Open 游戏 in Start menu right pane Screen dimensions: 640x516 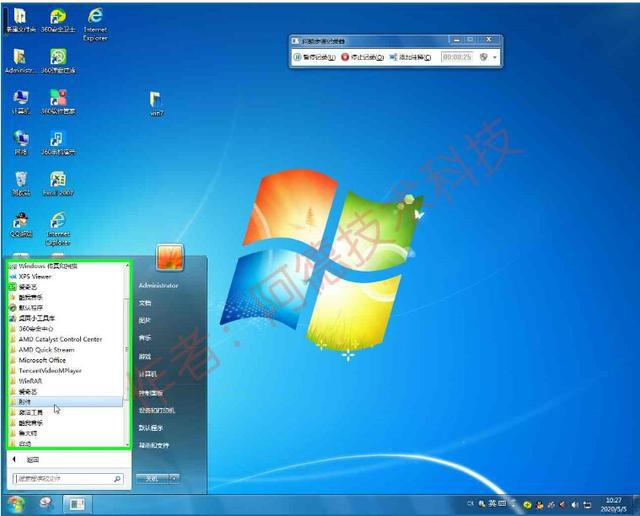[x=145, y=356]
